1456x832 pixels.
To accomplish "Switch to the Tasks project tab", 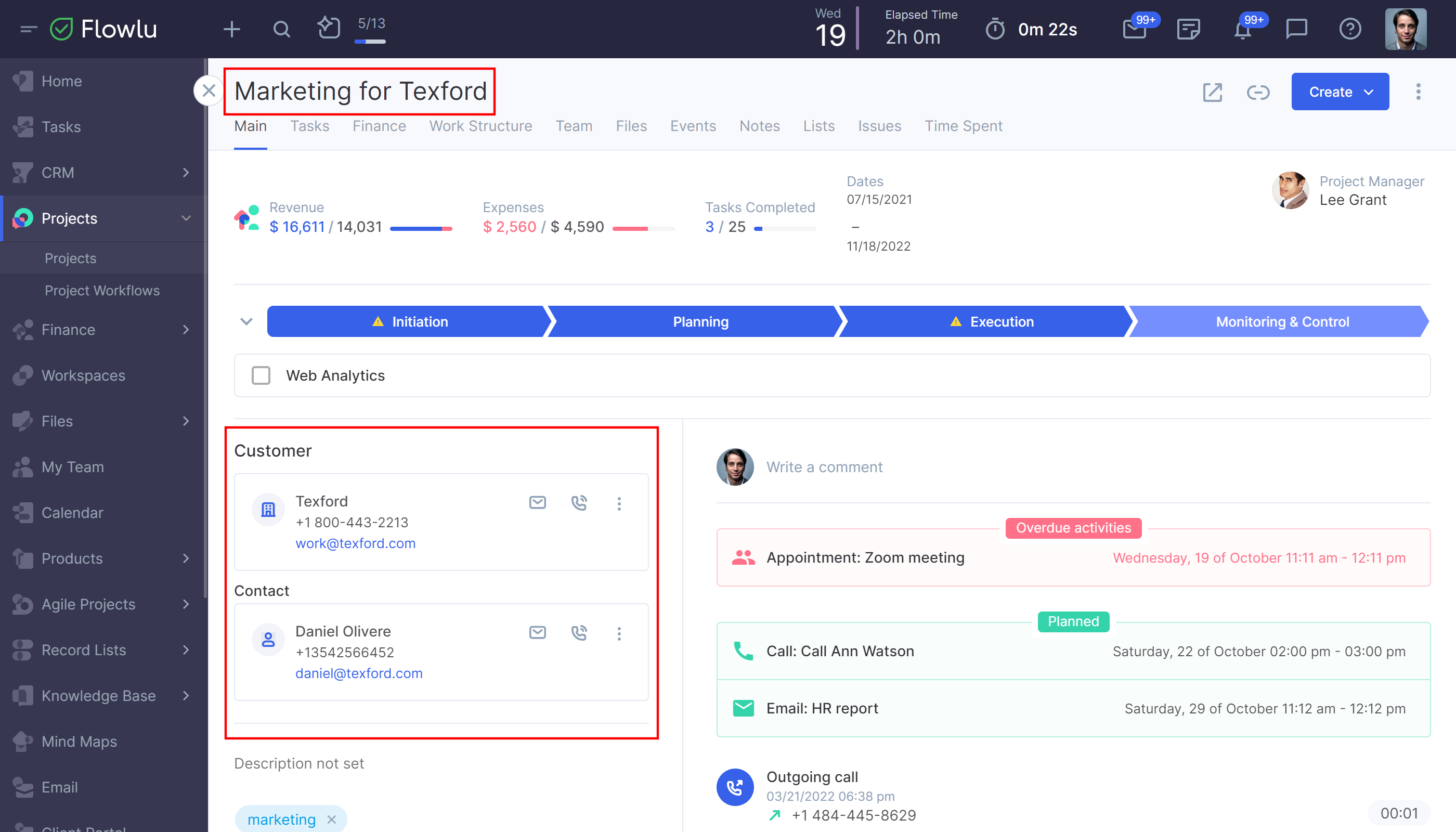I will tap(309, 126).
